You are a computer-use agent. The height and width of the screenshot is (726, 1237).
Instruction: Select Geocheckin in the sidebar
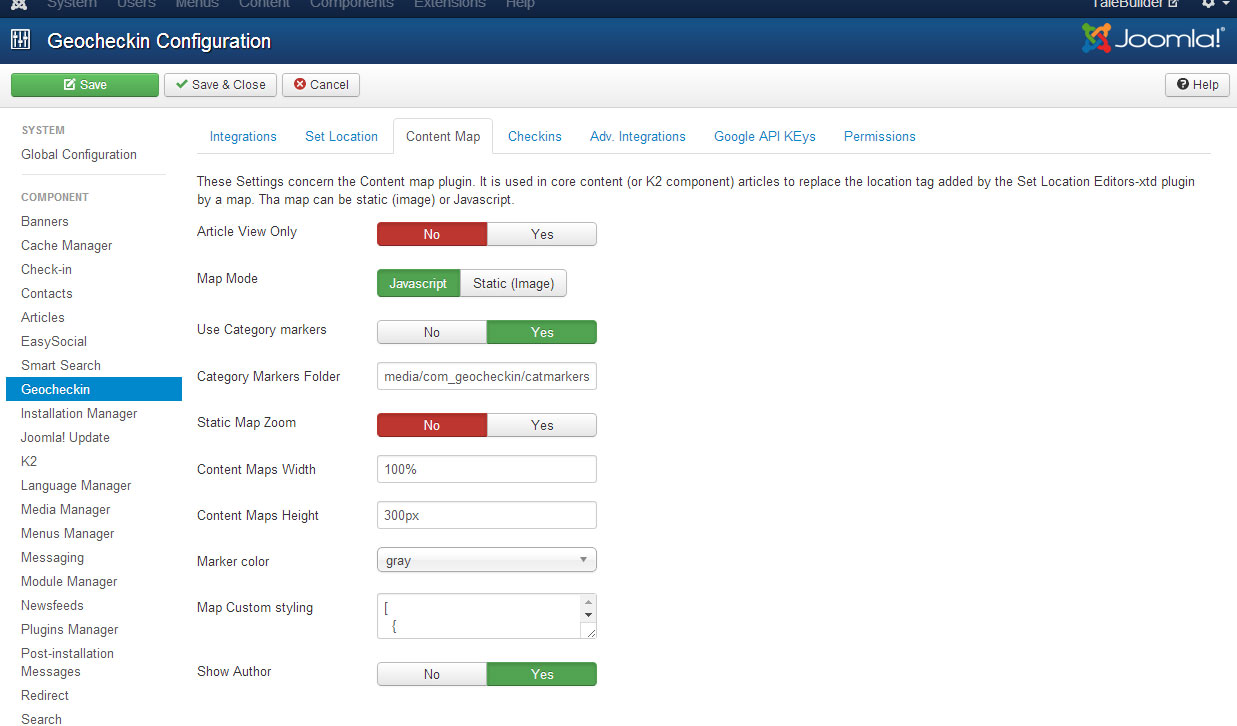pos(94,390)
